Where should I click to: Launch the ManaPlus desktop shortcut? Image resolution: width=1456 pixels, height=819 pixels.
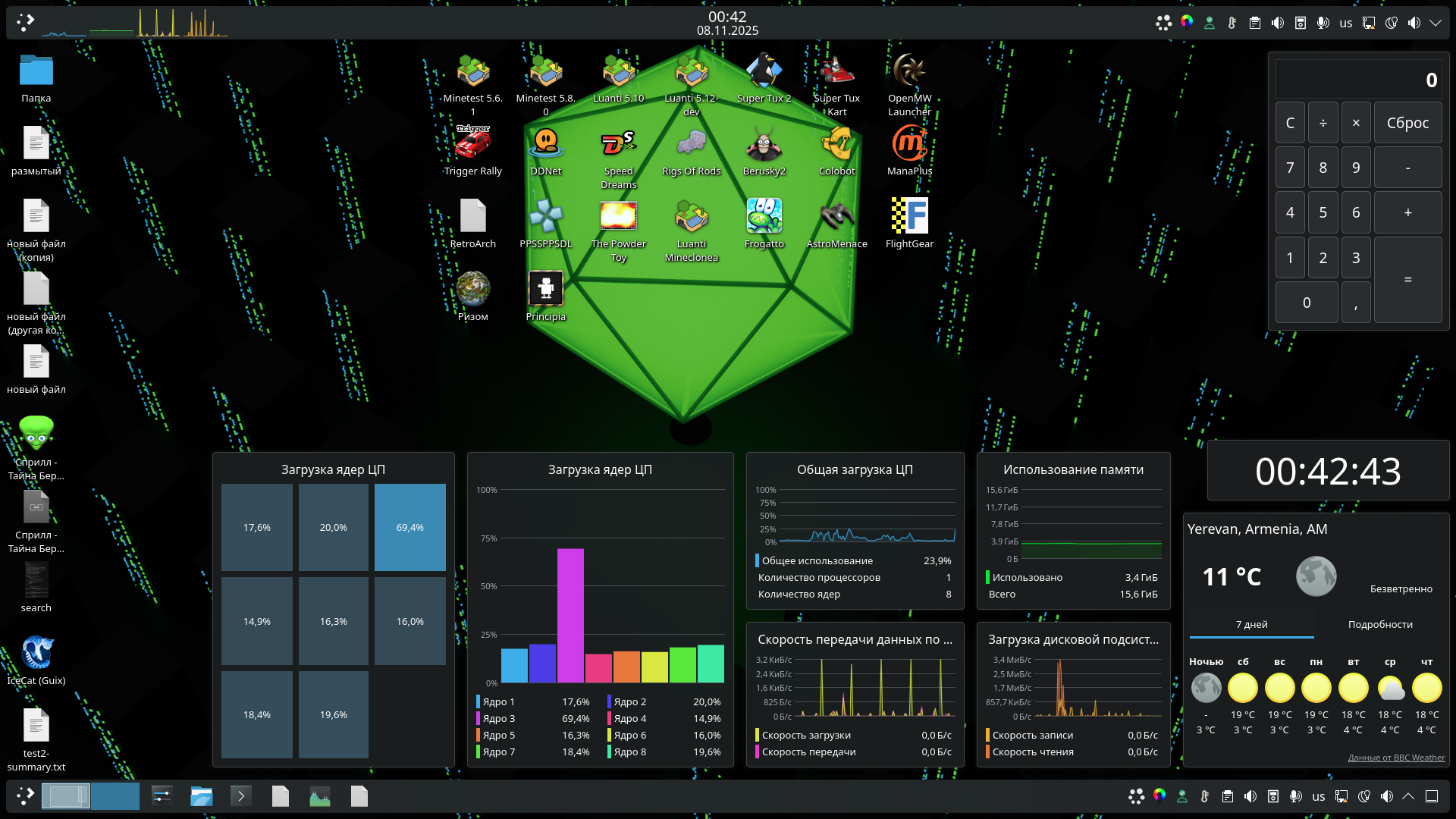coord(909,144)
